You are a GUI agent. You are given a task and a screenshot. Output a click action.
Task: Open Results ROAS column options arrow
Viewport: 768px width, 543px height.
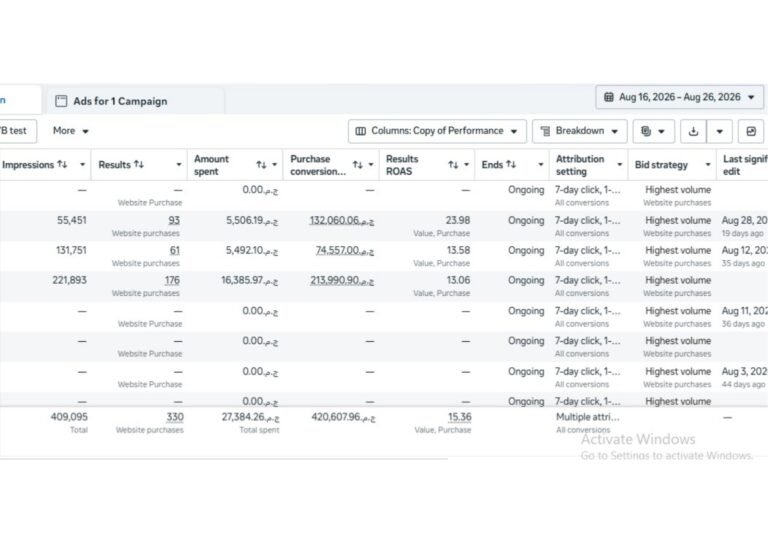click(x=467, y=165)
